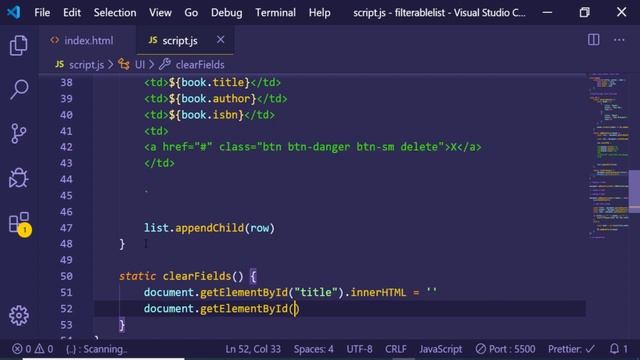Restore down the window
This screenshot has height=360, width=640.
coord(584,12)
